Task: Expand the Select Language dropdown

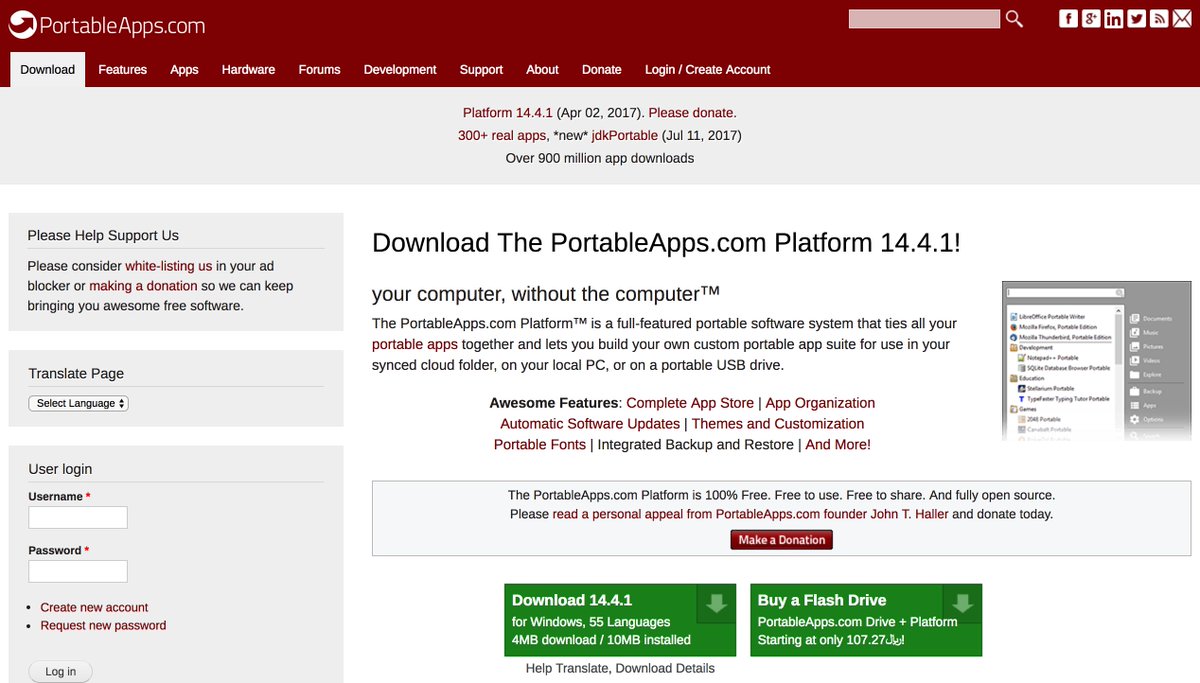Action: [79, 403]
